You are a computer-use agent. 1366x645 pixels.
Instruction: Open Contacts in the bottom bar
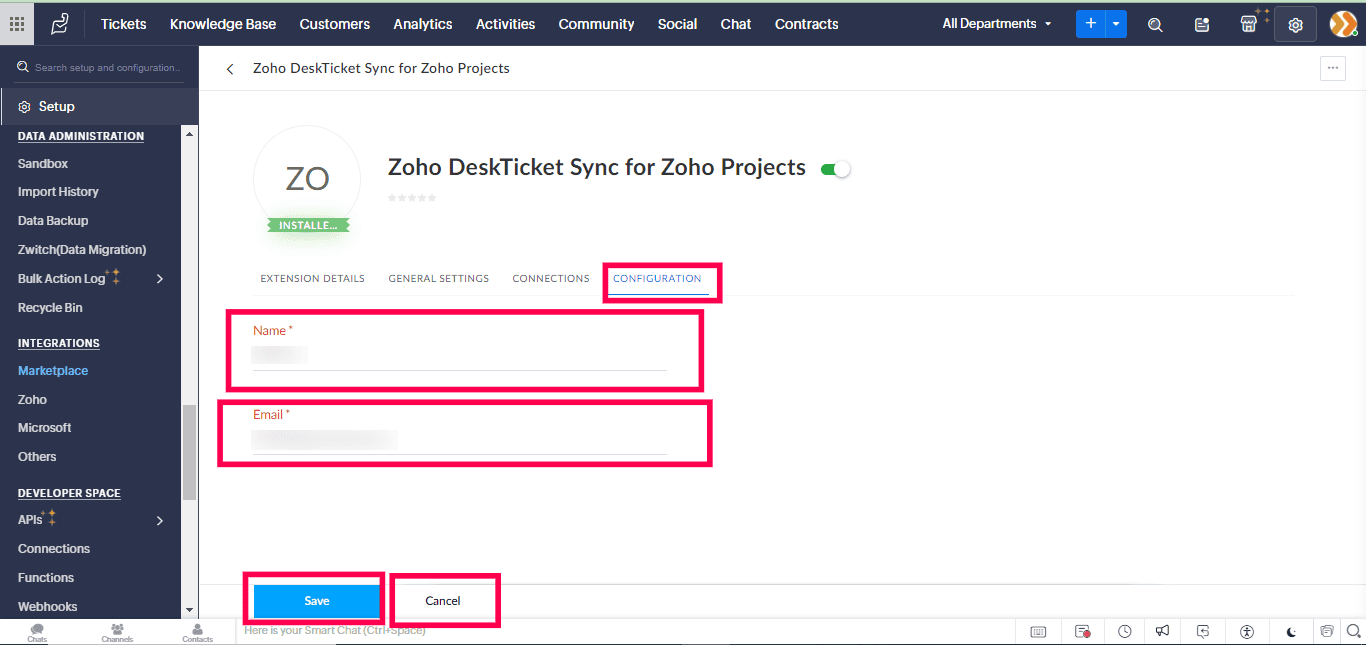pos(197,632)
